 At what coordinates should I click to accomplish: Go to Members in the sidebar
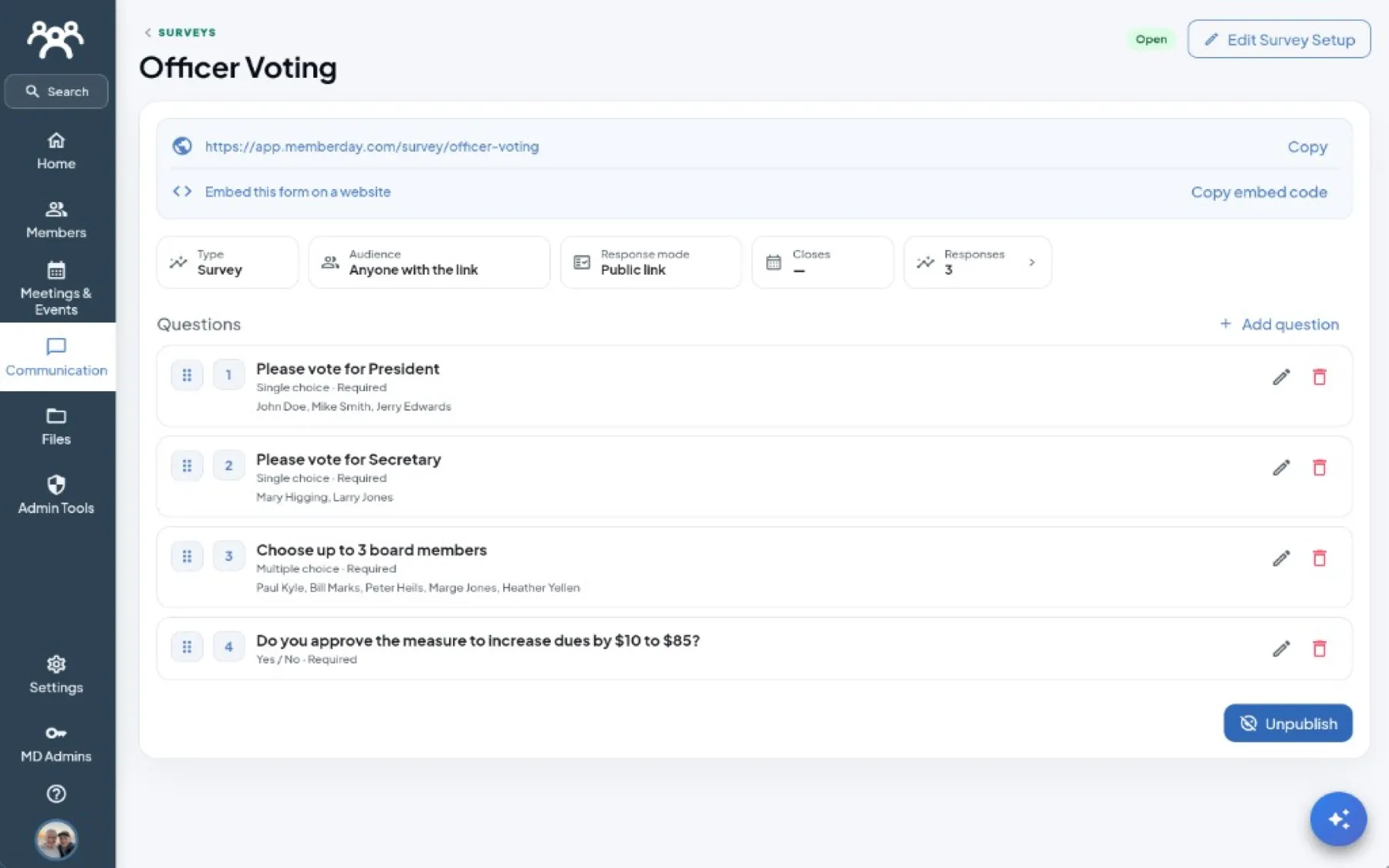(x=56, y=220)
